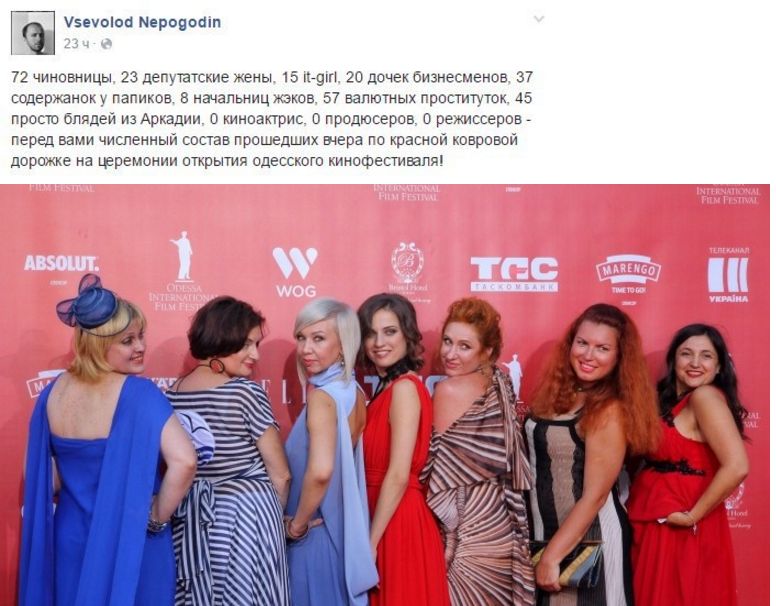
Task: Expand the post options chevron menu
Action: (538, 19)
